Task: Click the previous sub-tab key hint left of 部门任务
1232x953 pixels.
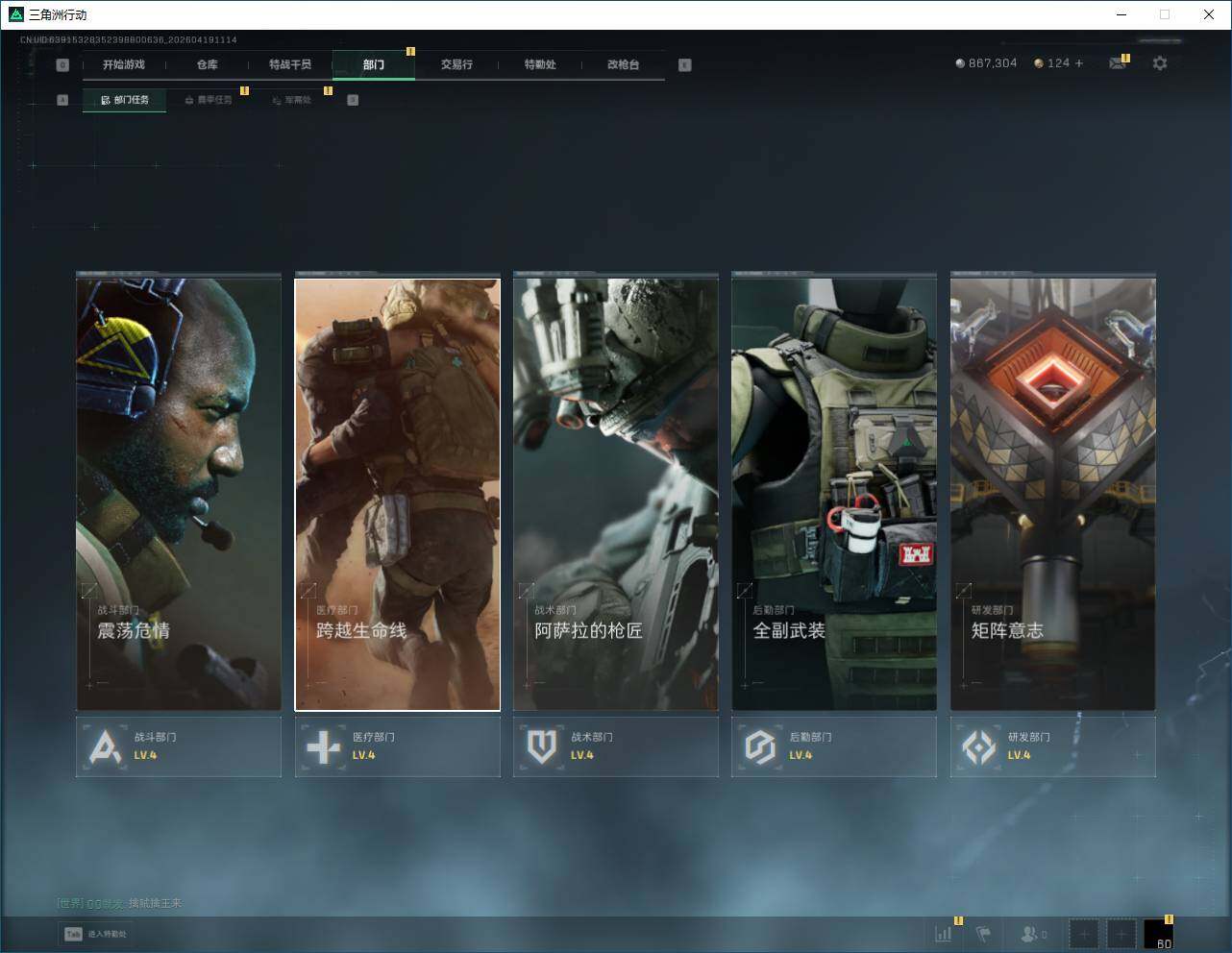Action: 62,100
